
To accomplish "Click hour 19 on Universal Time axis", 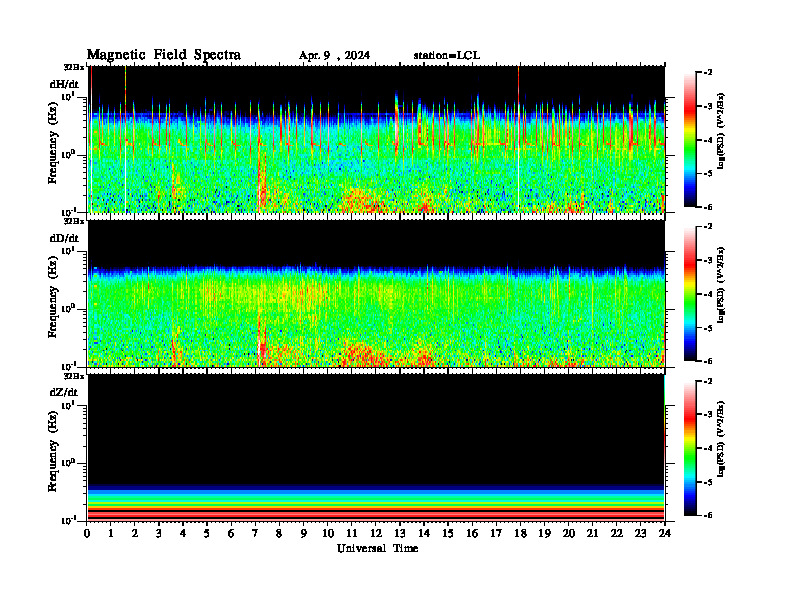I will (544, 534).
